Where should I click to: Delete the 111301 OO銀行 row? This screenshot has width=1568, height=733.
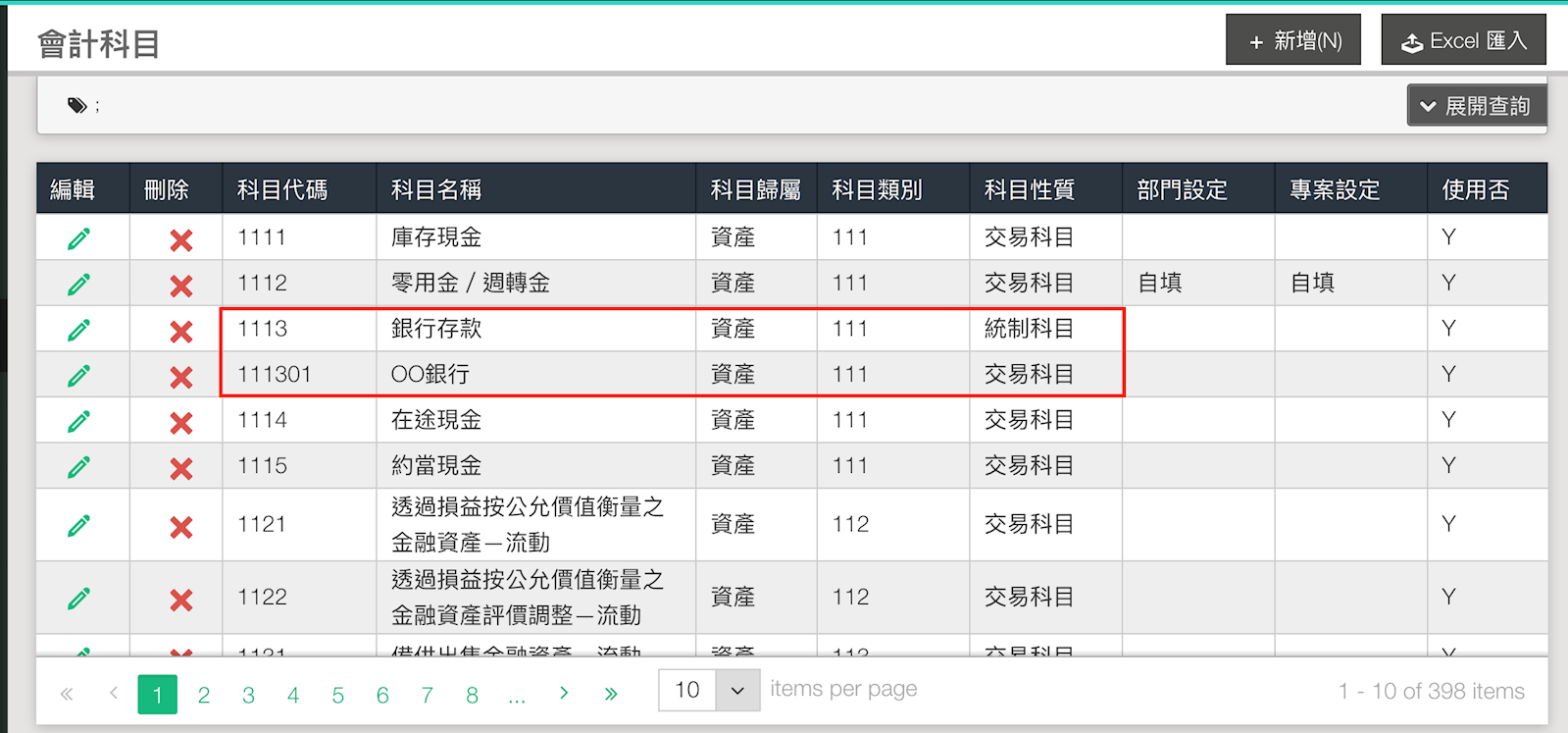point(180,377)
